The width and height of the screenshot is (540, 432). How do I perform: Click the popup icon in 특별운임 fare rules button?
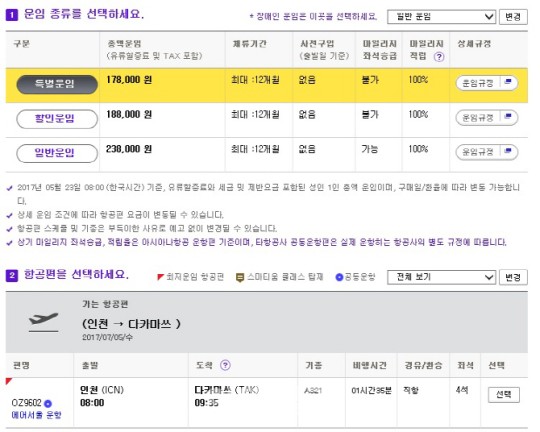click(508, 82)
